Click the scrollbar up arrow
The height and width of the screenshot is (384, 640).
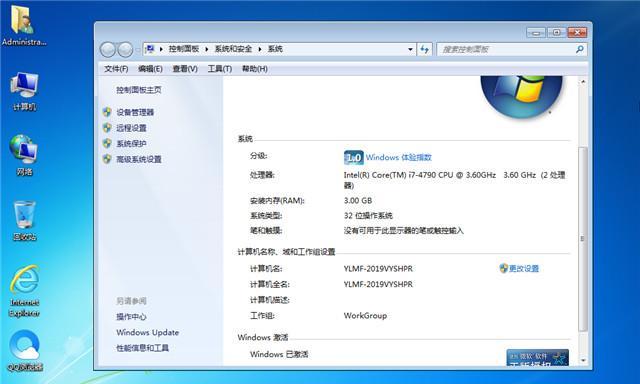[583, 82]
